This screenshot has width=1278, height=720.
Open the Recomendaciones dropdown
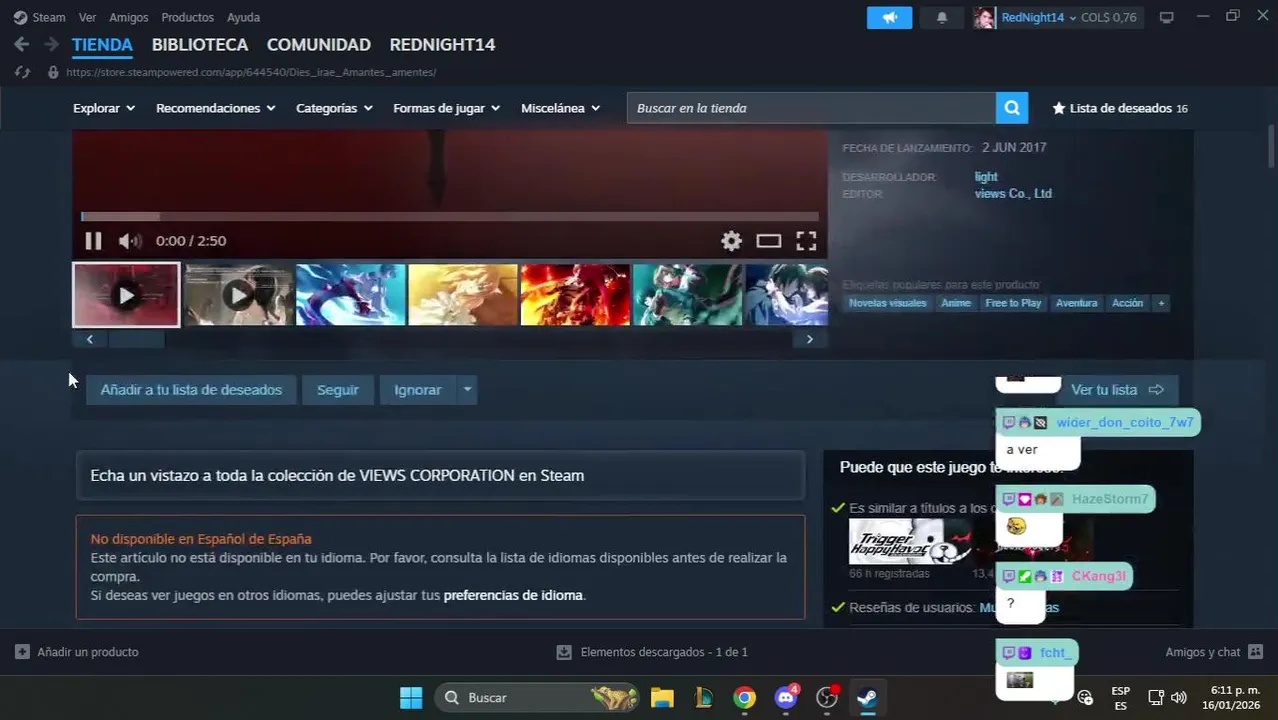[x=215, y=108]
